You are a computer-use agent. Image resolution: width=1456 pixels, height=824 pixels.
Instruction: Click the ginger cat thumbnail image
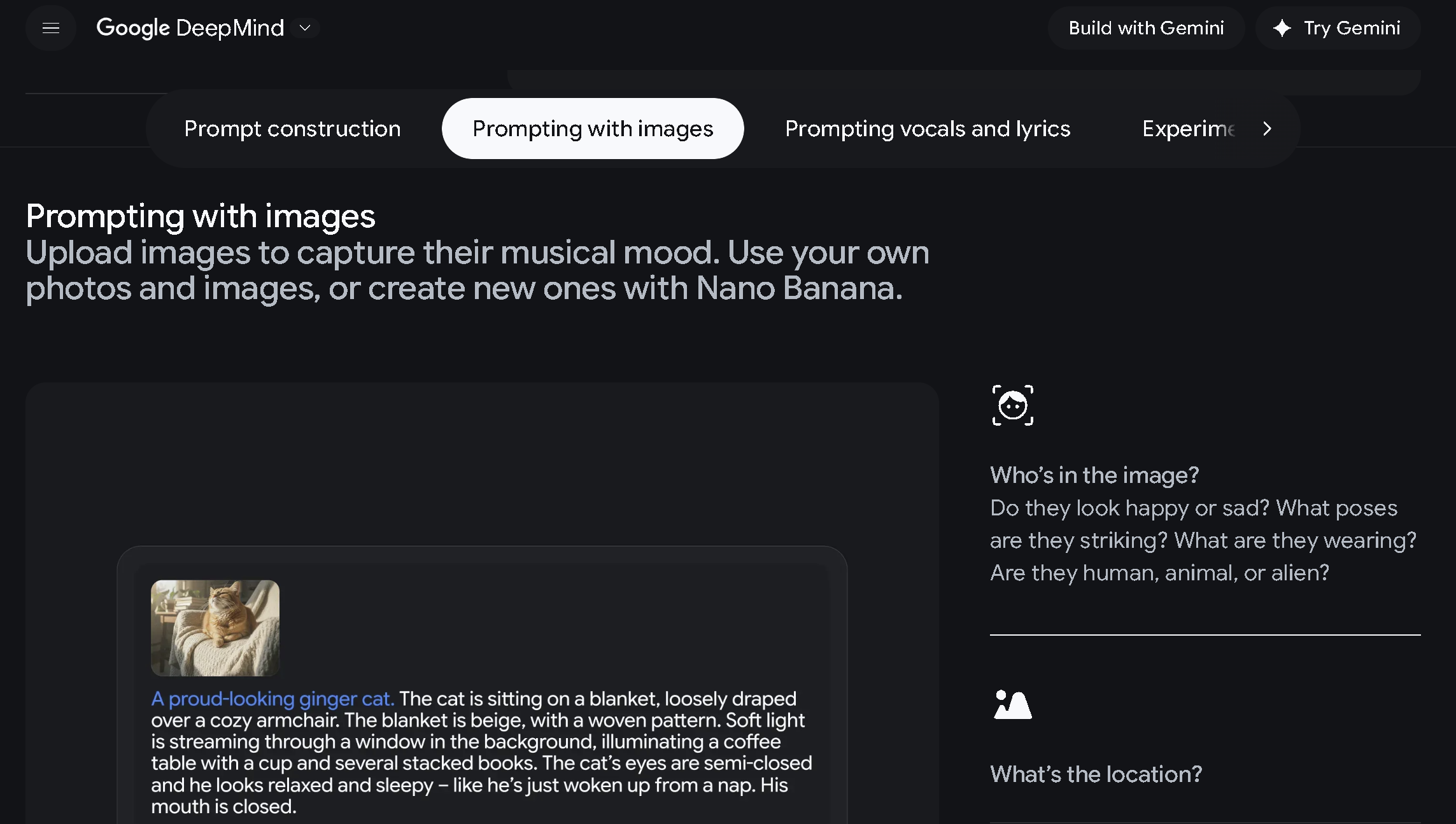(215, 628)
